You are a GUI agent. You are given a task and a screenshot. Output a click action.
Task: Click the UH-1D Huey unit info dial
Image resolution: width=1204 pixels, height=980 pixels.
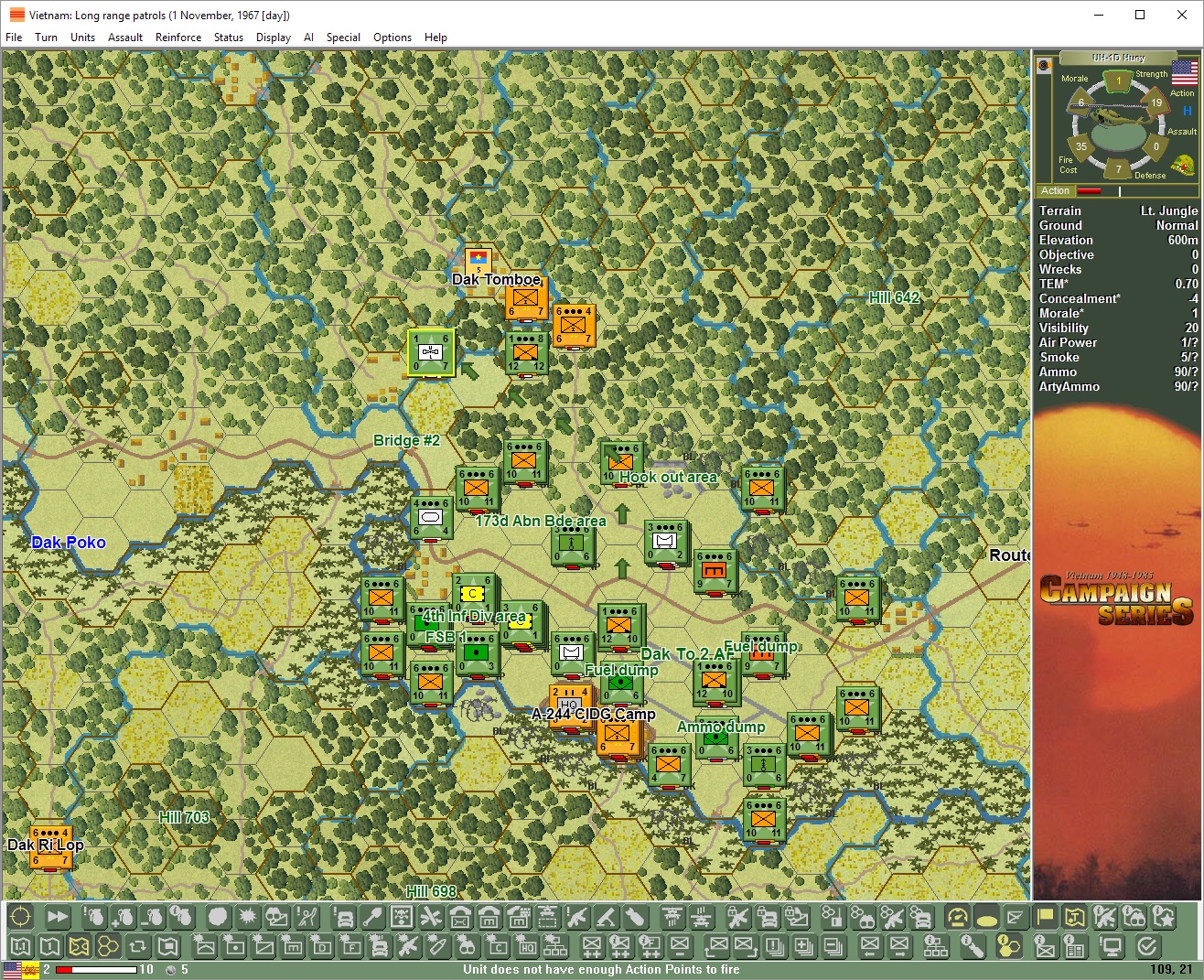coord(1118,126)
